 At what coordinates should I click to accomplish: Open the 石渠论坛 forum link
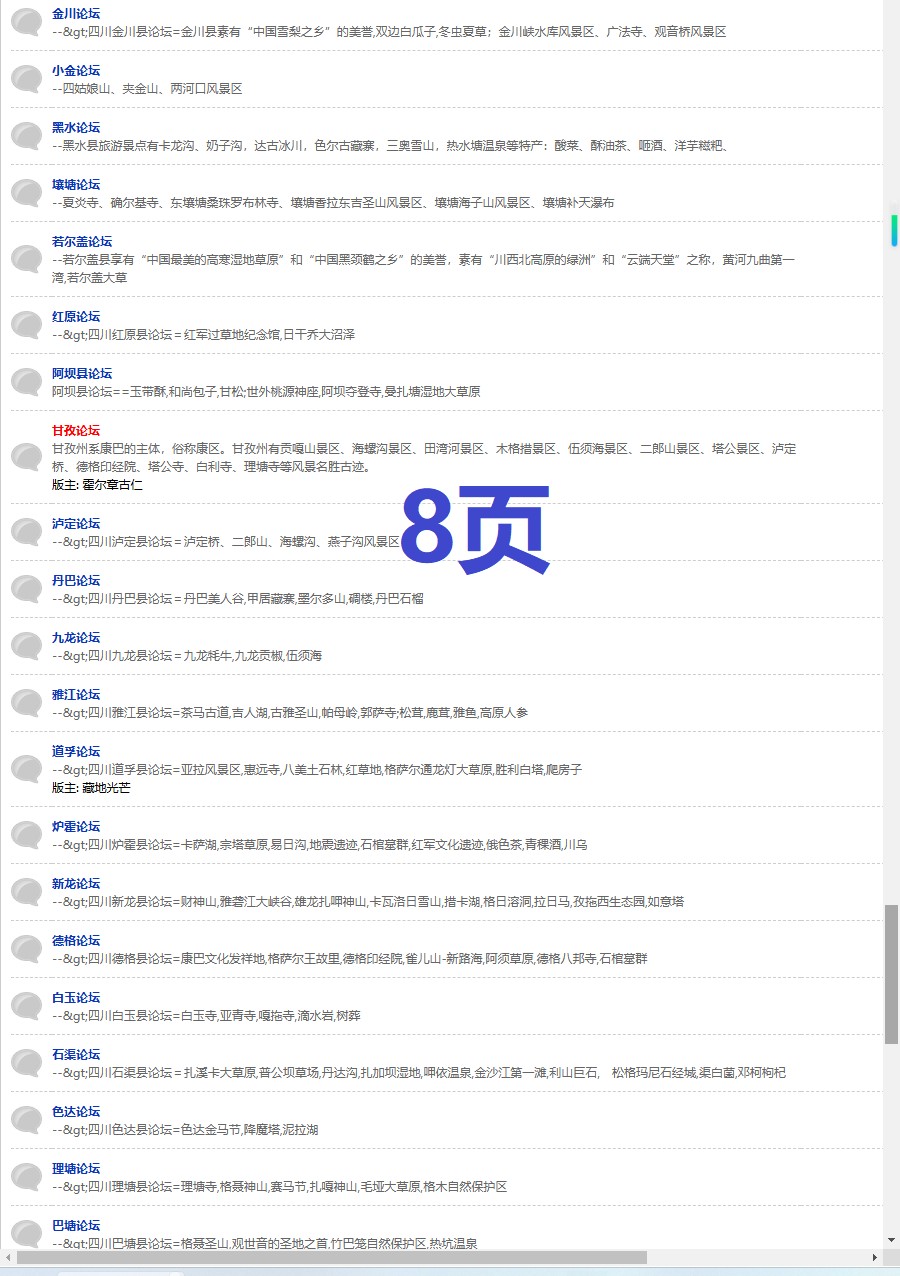[x=76, y=1055]
